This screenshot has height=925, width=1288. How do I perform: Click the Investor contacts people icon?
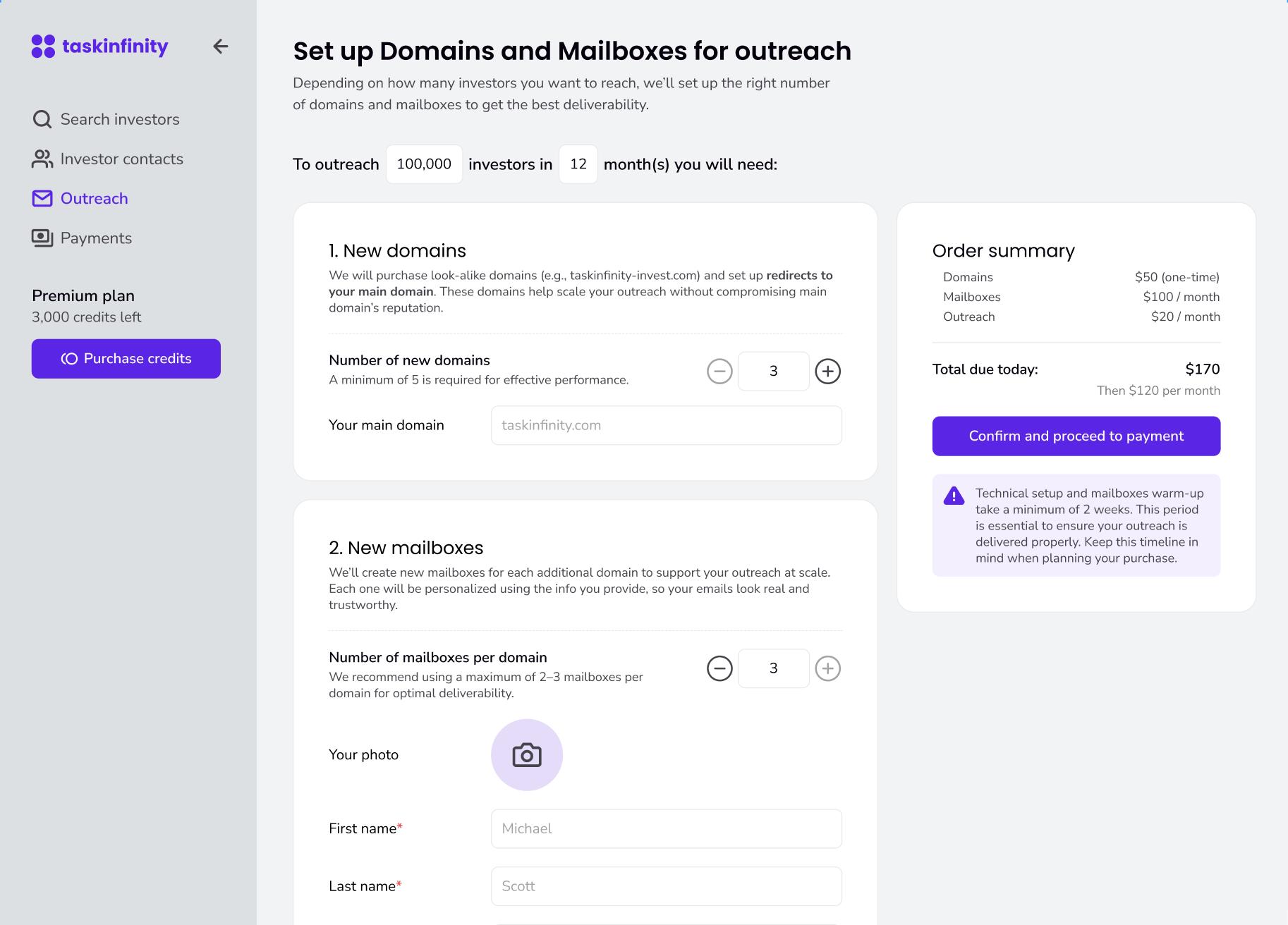[x=42, y=159]
